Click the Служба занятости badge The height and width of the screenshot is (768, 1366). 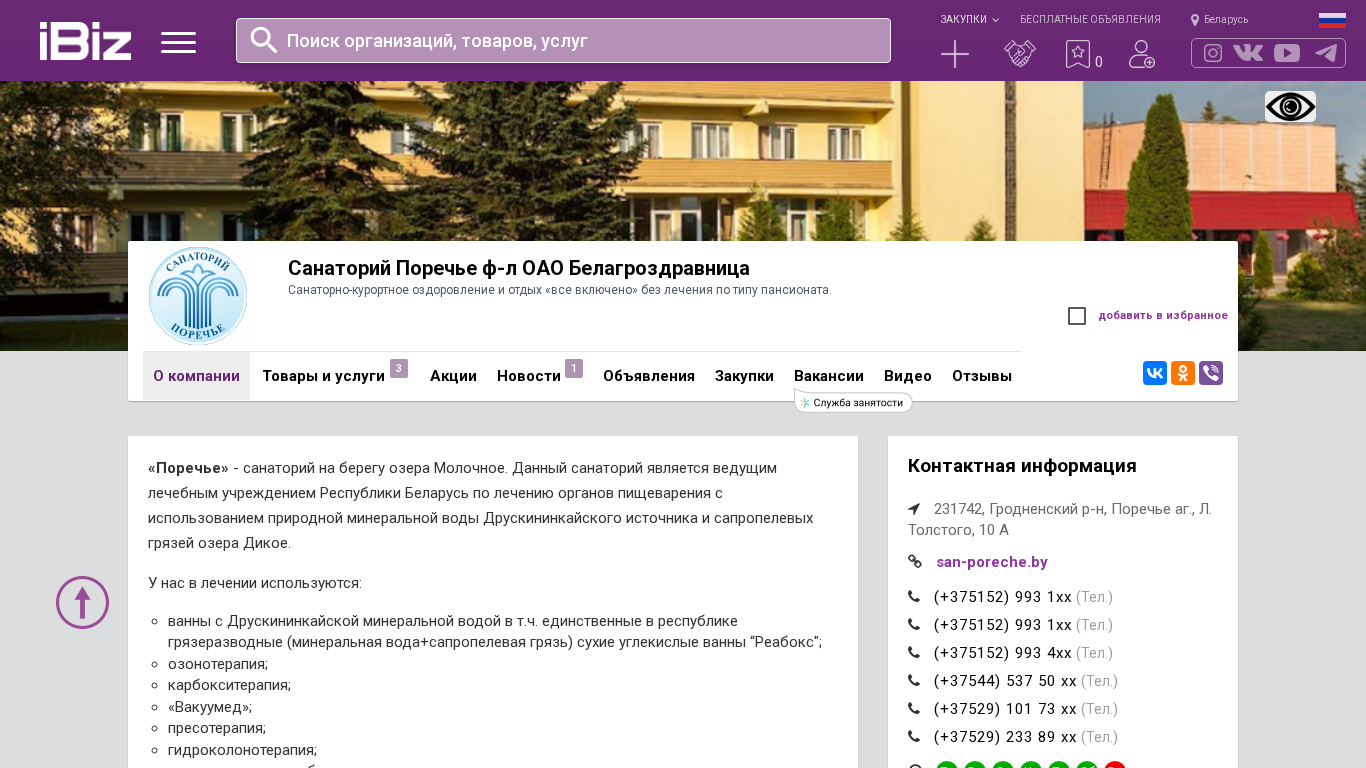tap(853, 402)
